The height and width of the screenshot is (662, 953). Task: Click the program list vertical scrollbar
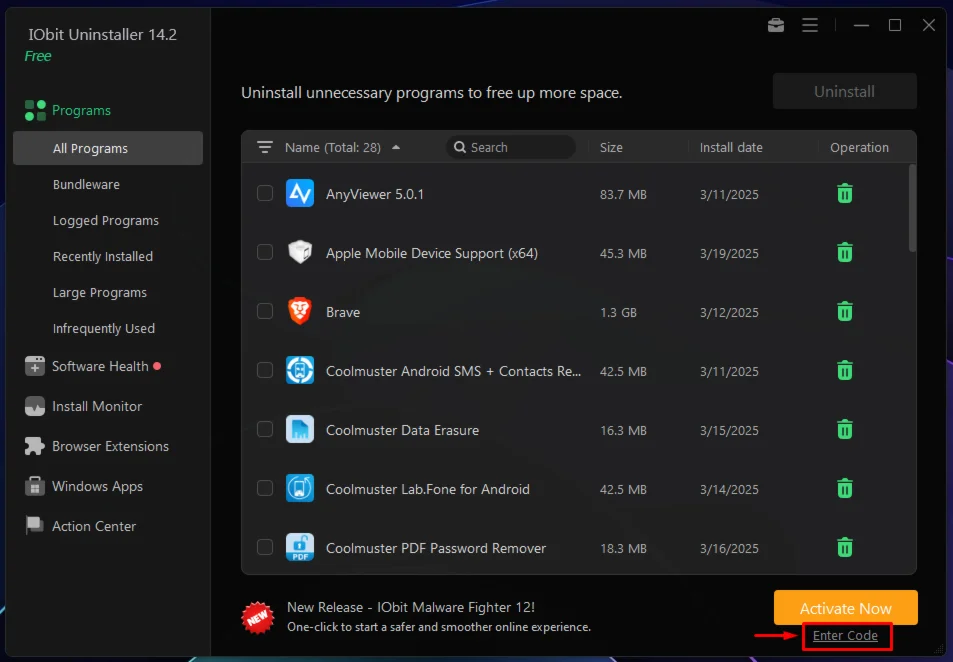tap(911, 208)
